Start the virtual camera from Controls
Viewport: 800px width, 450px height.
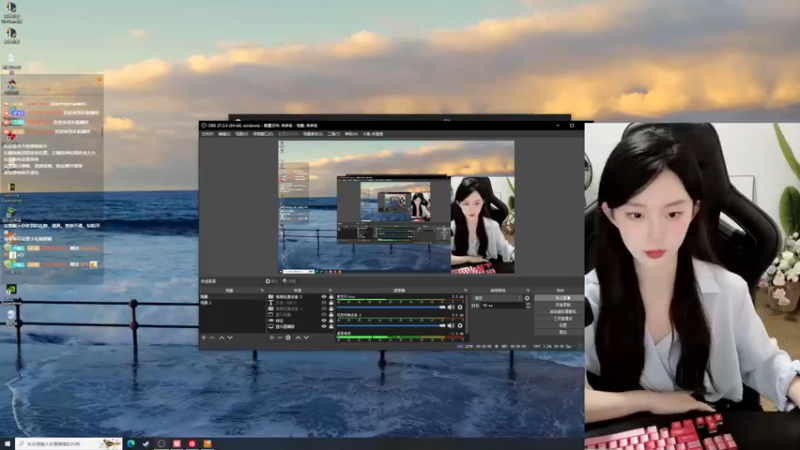click(560, 311)
